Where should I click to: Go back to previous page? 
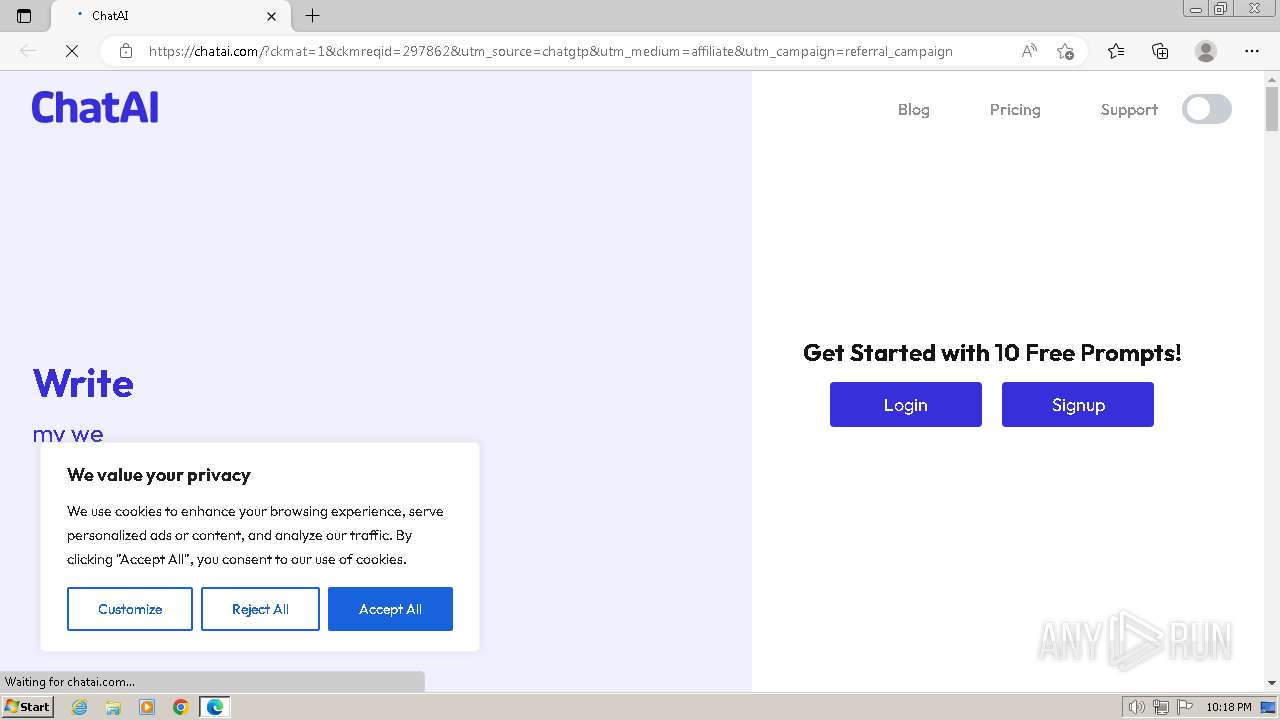(x=28, y=51)
